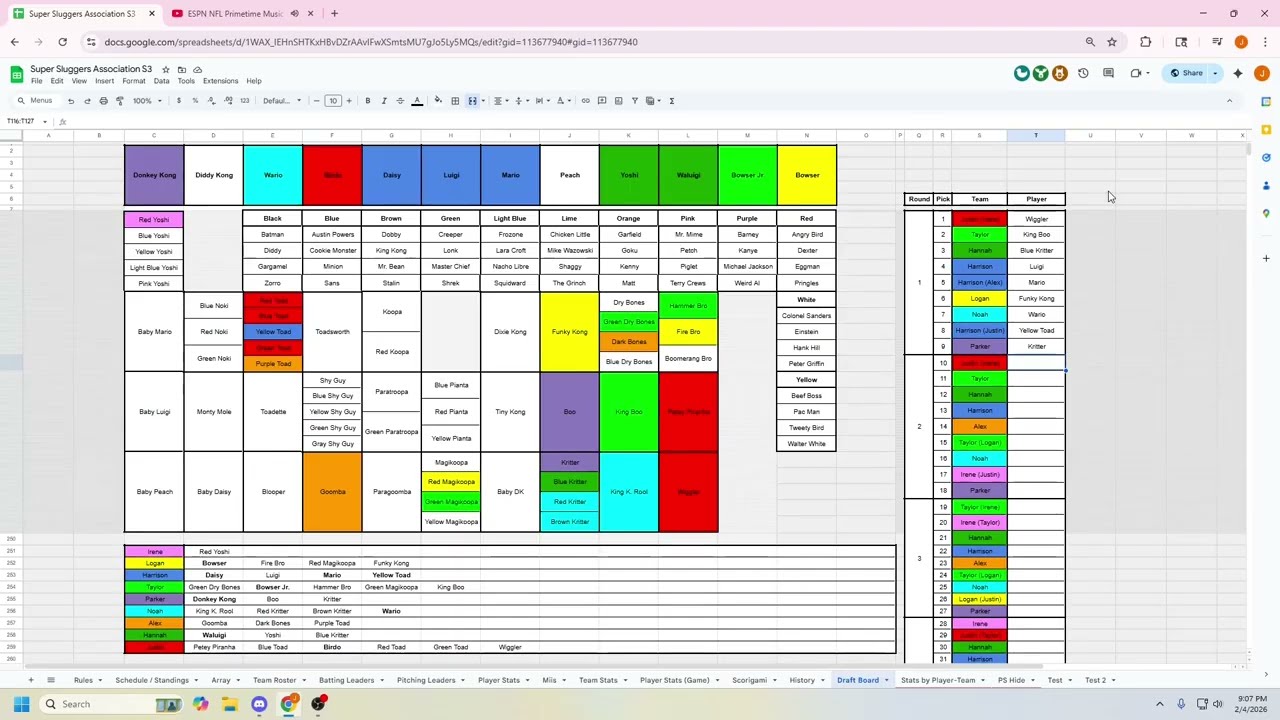The width and height of the screenshot is (1280, 720).
Task: Open horizontal align dropdown
Action: coord(500,101)
